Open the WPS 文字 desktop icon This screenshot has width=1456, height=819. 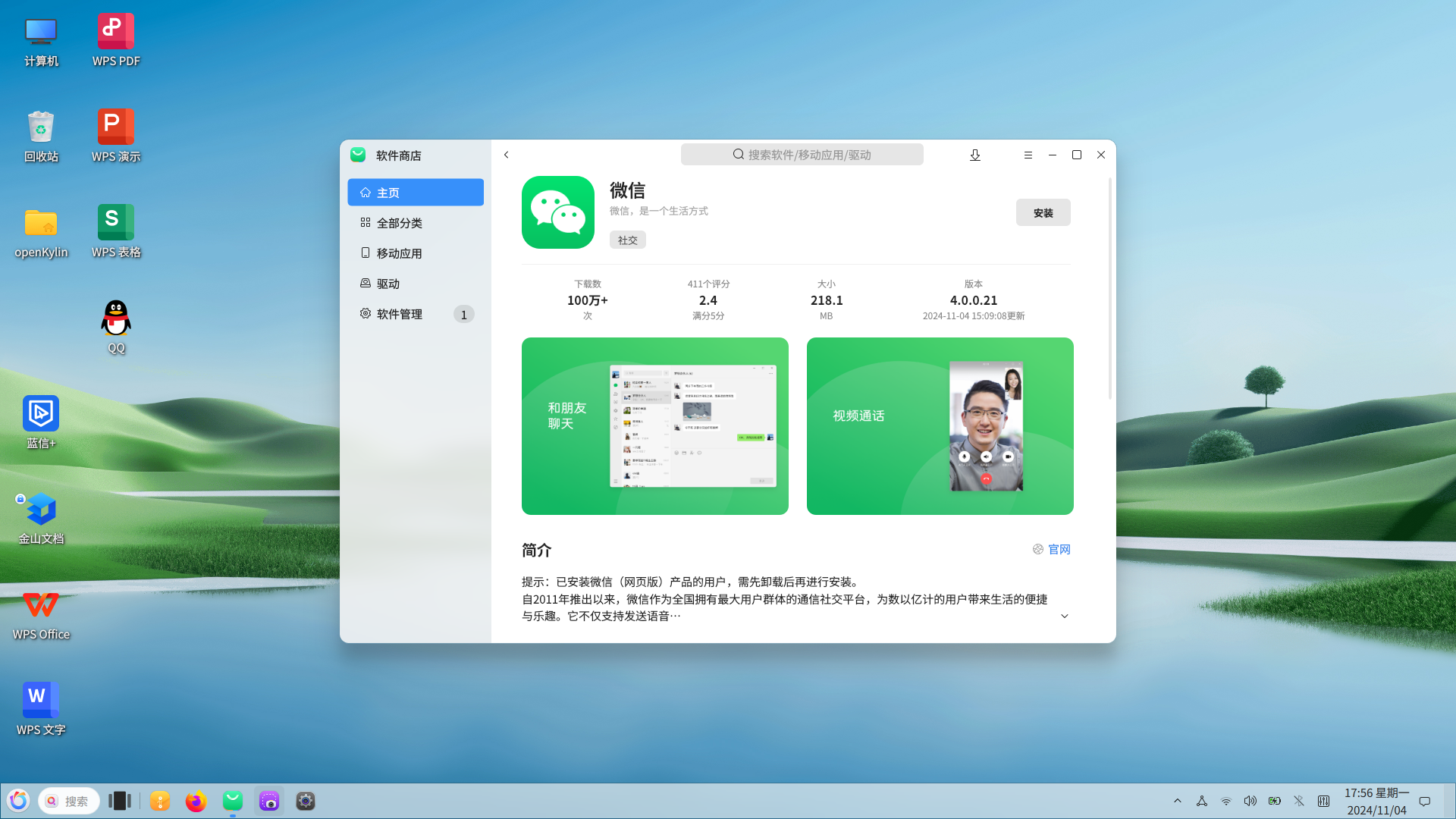(x=41, y=711)
